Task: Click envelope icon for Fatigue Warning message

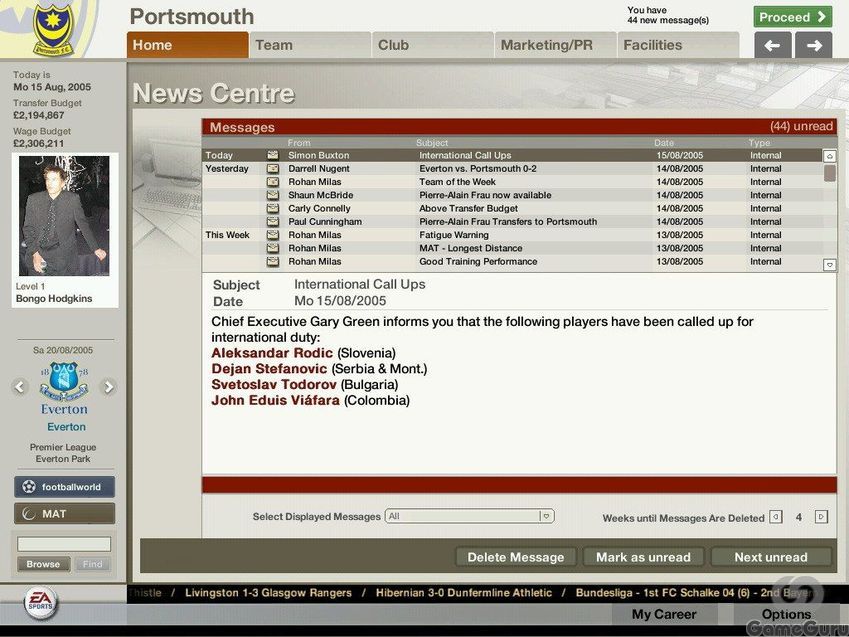Action: (x=273, y=235)
